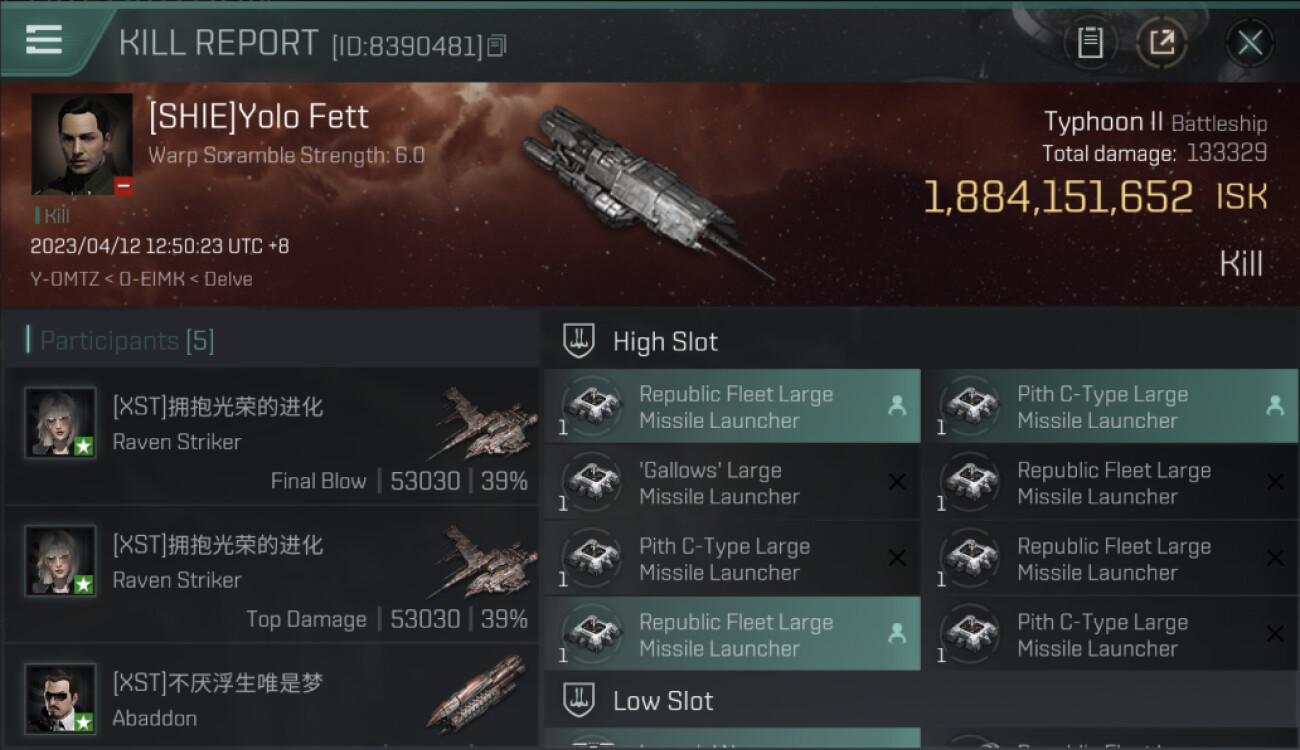
Task: Click the High Slot shield icon
Action: click(x=580, y=341)
